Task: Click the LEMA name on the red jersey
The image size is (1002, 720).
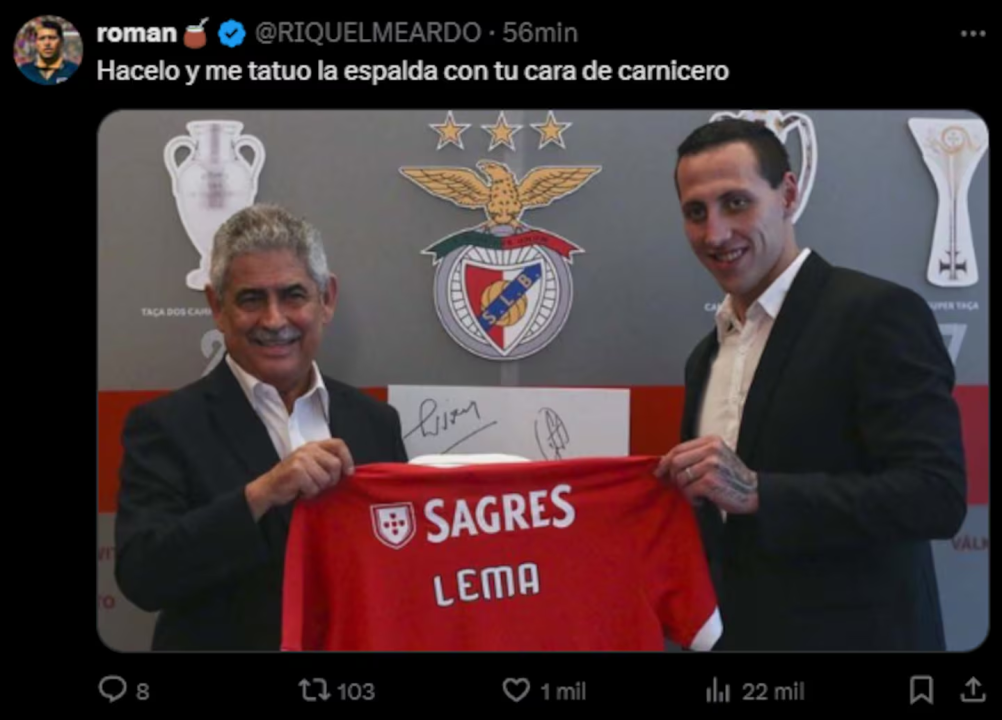Action: pos(486,584)
